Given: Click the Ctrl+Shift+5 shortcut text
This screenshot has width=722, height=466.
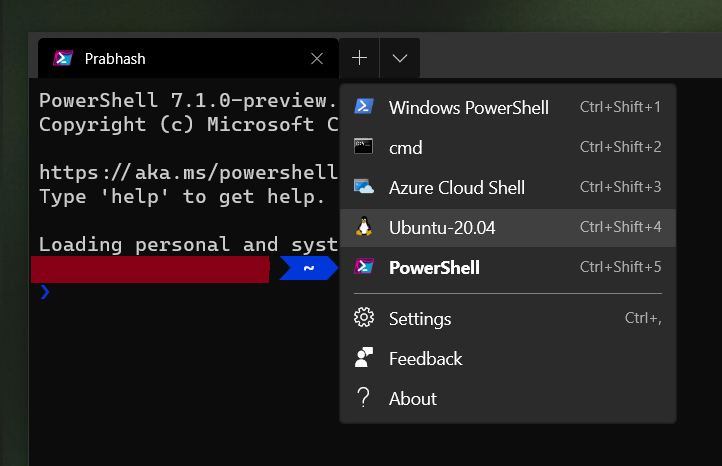Looking at the screenshot, I should [x=620, y=267].
